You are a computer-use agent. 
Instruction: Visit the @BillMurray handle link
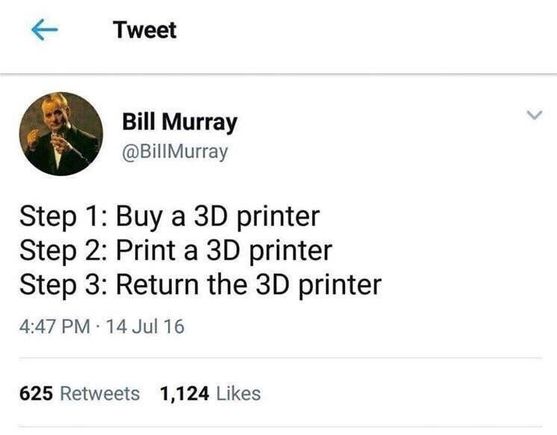coord(175,152)
